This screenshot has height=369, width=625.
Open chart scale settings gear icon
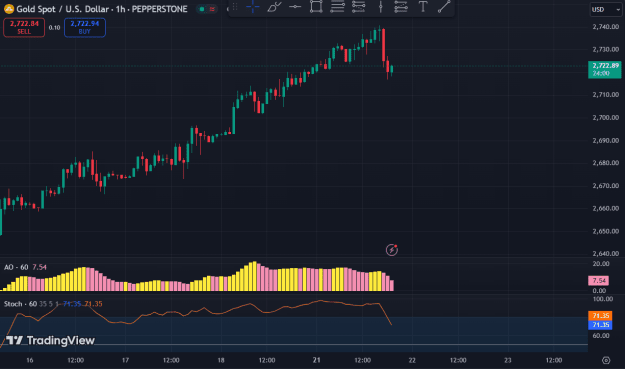pos(606,360)
